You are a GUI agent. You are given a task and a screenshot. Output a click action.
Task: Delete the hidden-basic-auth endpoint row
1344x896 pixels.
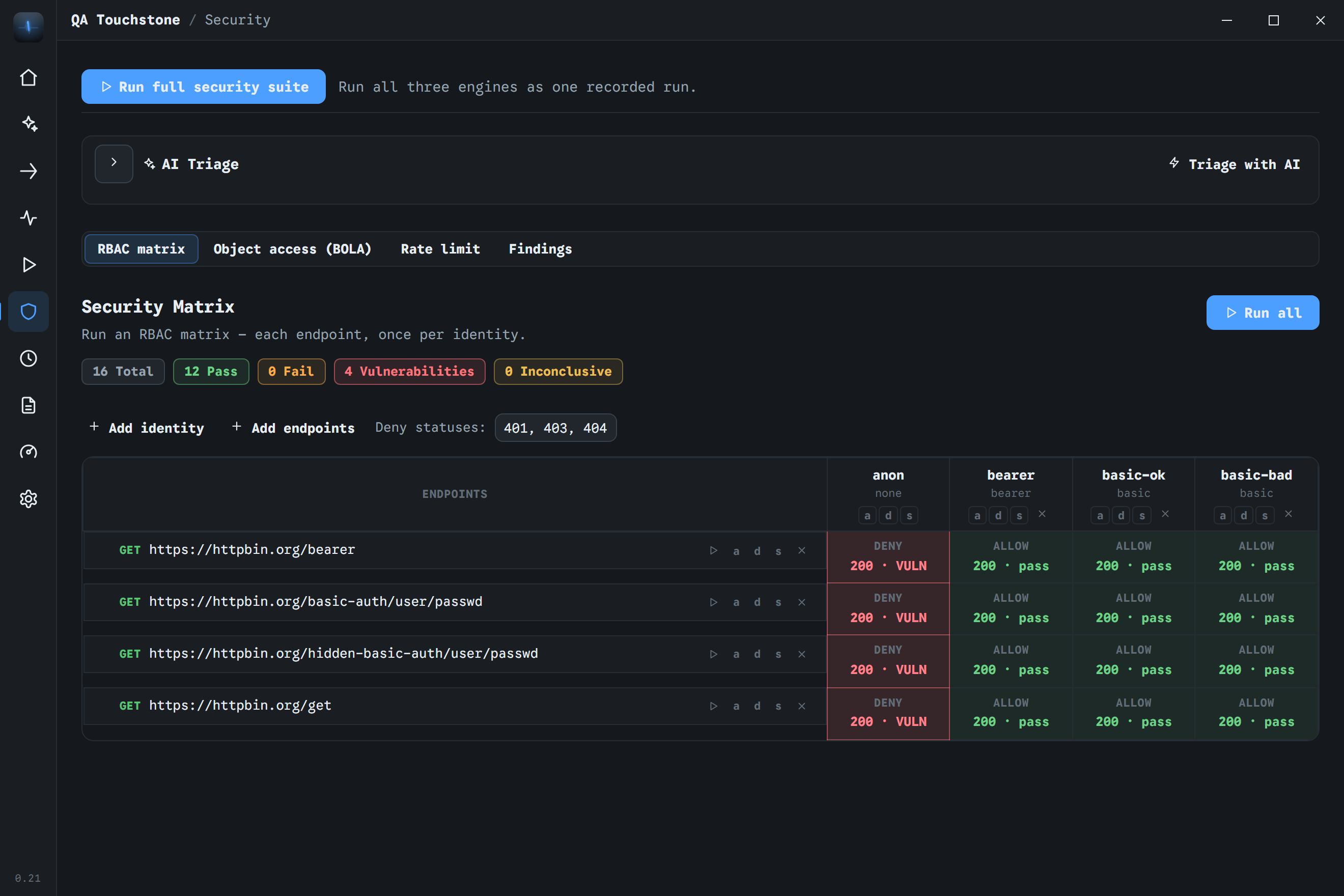(802, 654)
